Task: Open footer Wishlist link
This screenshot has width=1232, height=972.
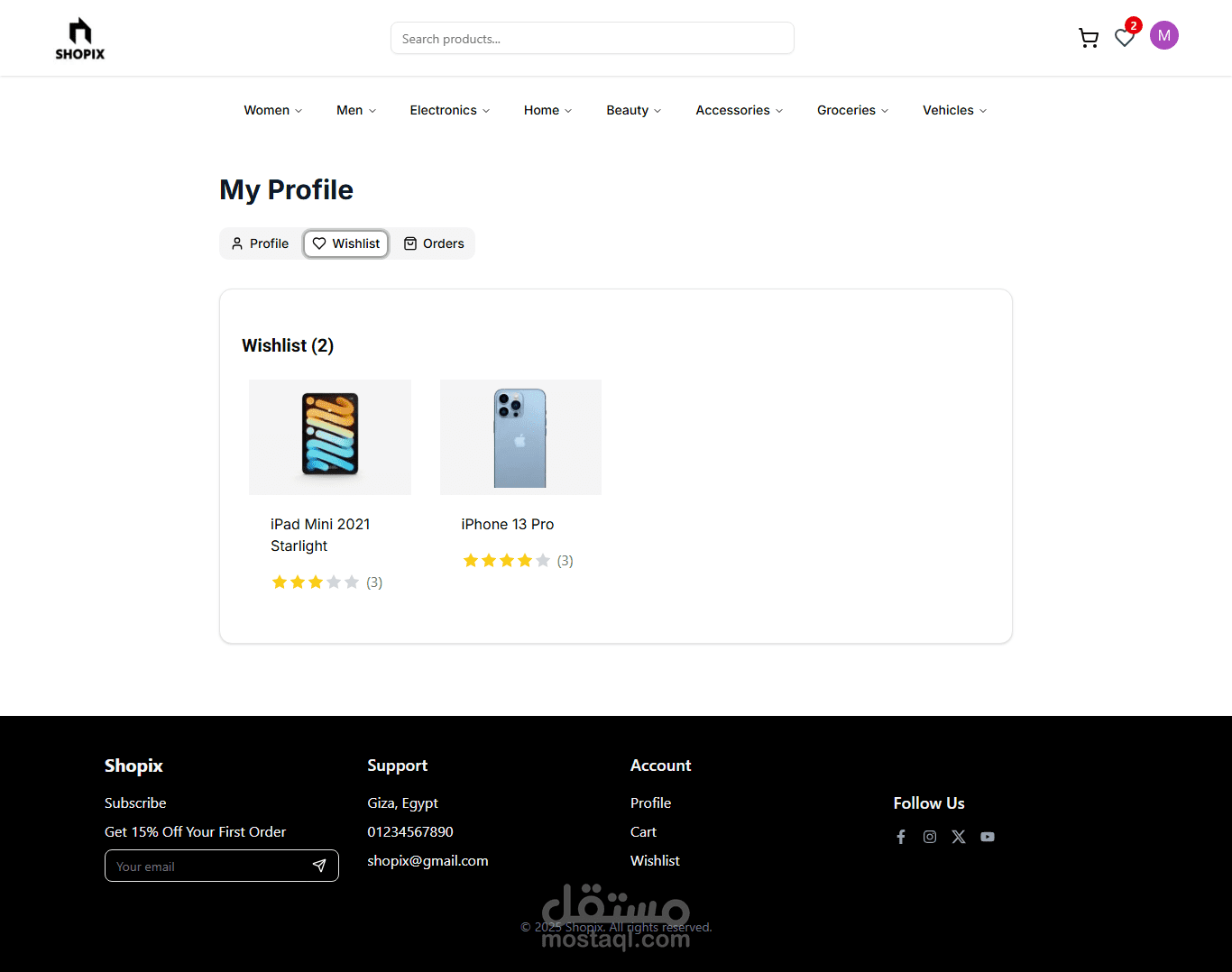Action: 655,860
